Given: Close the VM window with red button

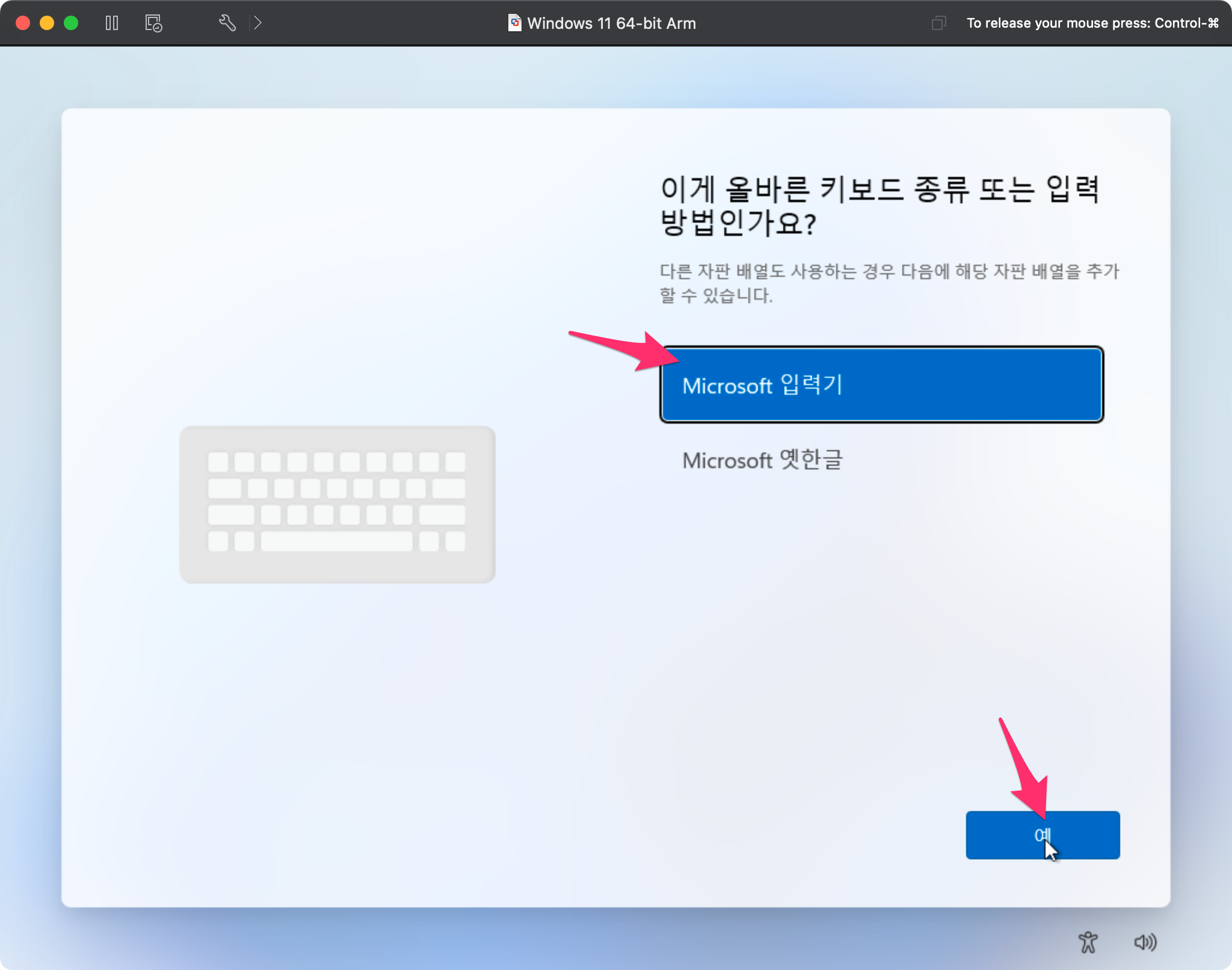Looking at the screenshot, I should 23,23.
